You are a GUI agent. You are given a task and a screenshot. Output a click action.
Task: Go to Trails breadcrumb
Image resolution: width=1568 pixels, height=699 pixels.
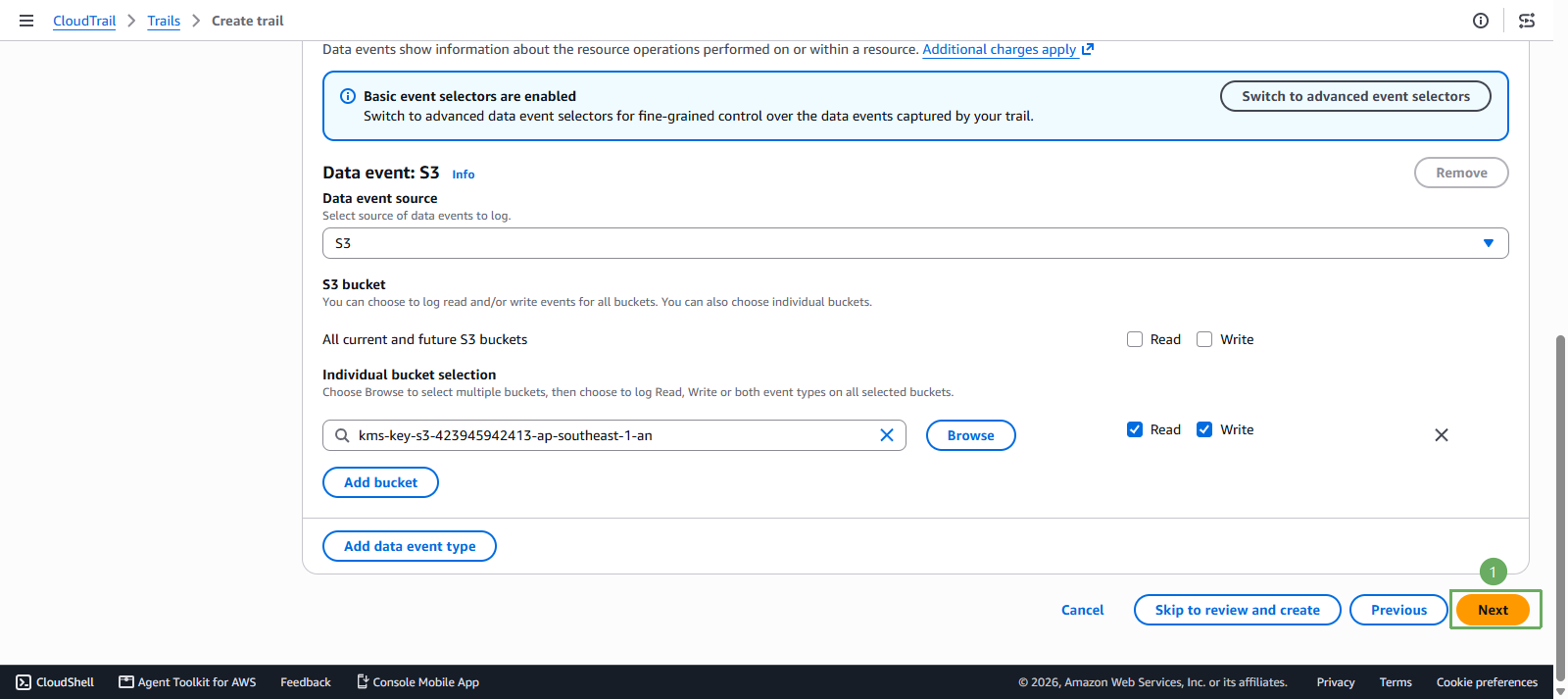(164, 21)
